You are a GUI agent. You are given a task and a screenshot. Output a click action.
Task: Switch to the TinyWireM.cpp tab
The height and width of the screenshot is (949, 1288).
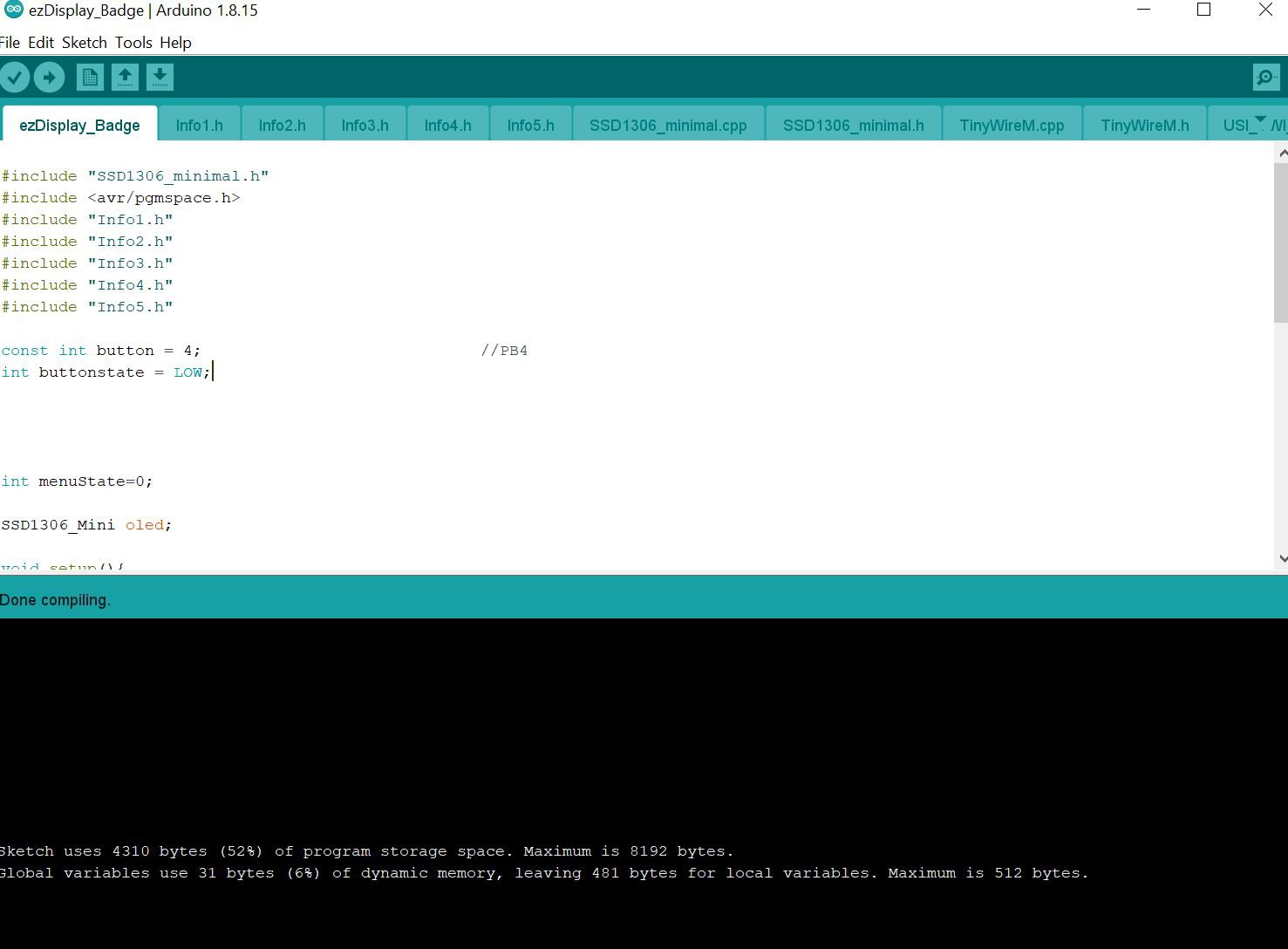pyautogui.click(x=1012, y=125)
